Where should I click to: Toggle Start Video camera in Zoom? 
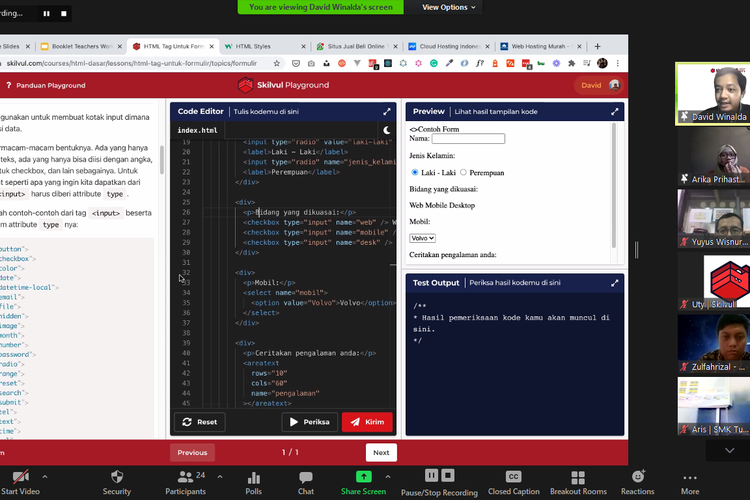[20, 477]
